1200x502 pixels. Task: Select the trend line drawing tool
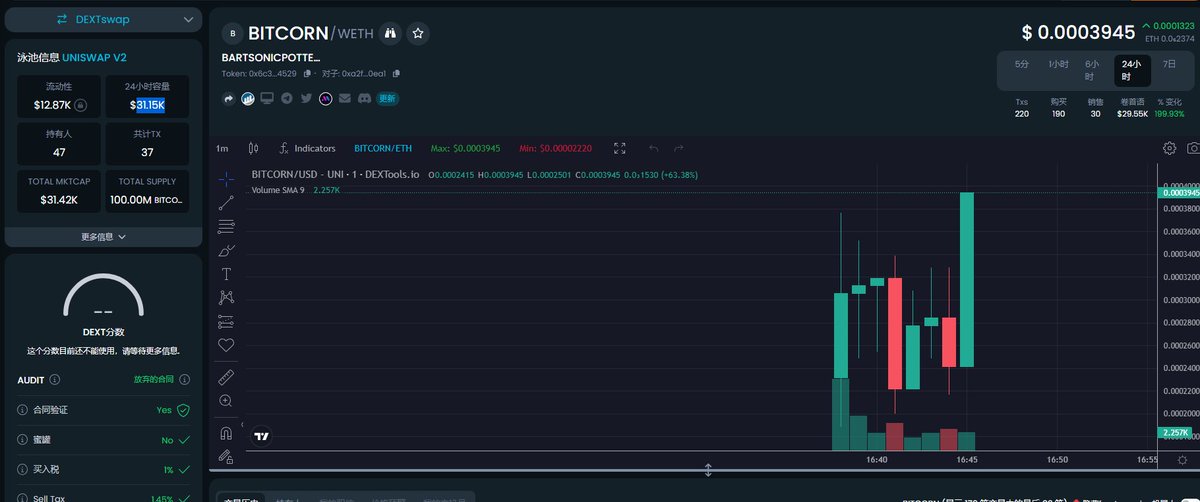(x=226, y=202)
